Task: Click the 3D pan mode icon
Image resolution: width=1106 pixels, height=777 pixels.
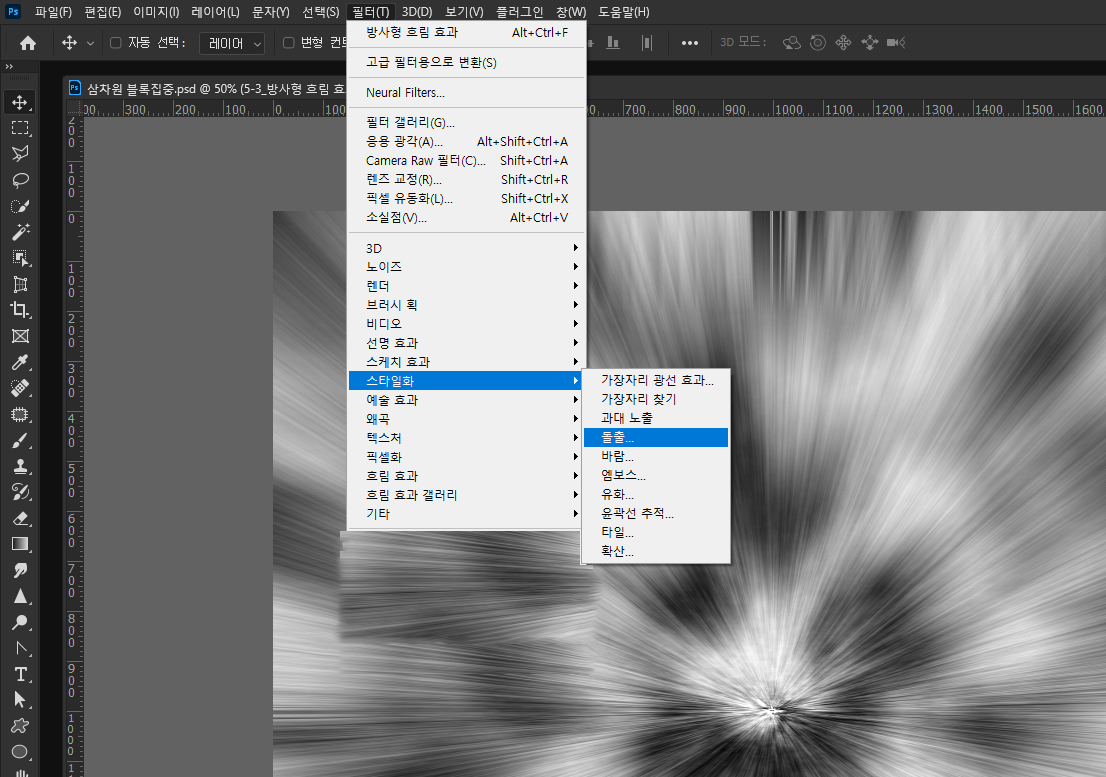Action: coord(844,43)
